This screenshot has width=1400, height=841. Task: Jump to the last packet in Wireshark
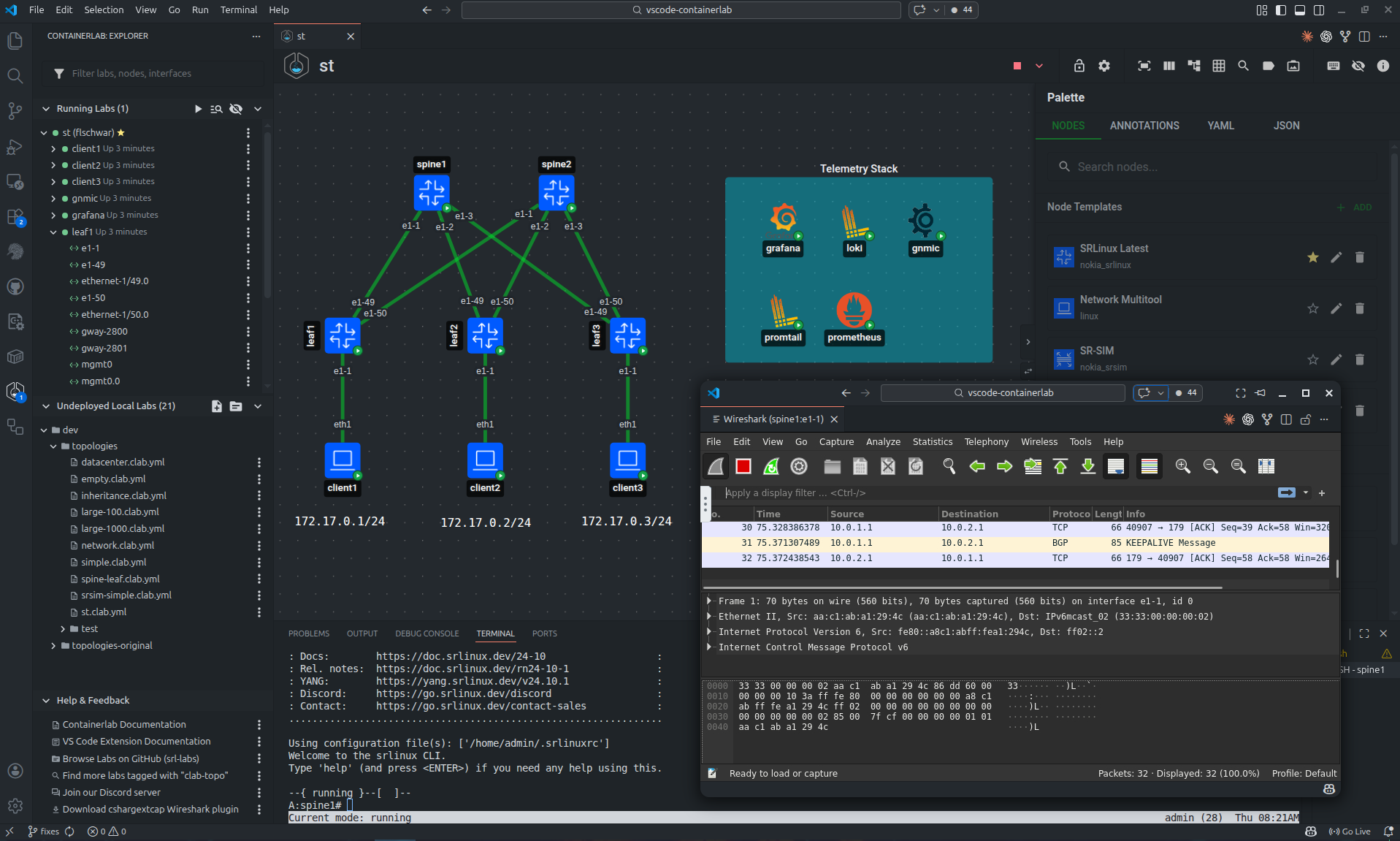[x=1088, y=466]
